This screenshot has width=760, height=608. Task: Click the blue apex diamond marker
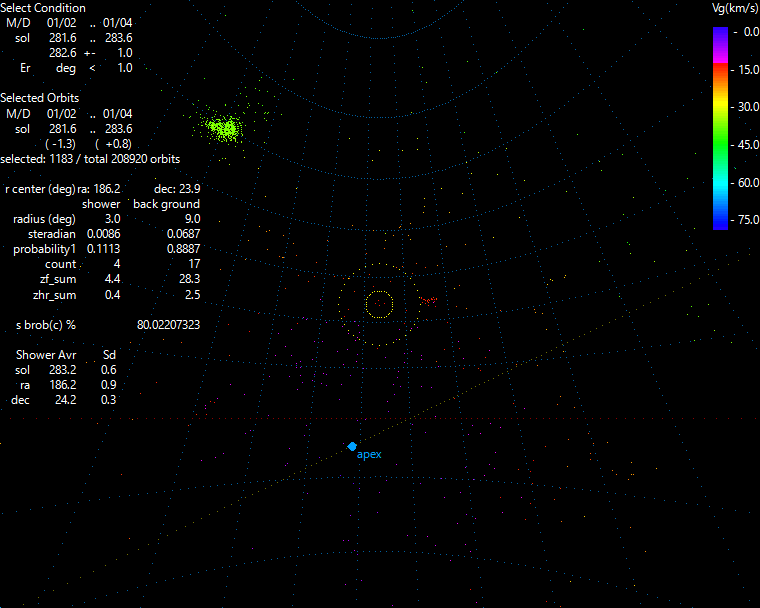[352, 446]
